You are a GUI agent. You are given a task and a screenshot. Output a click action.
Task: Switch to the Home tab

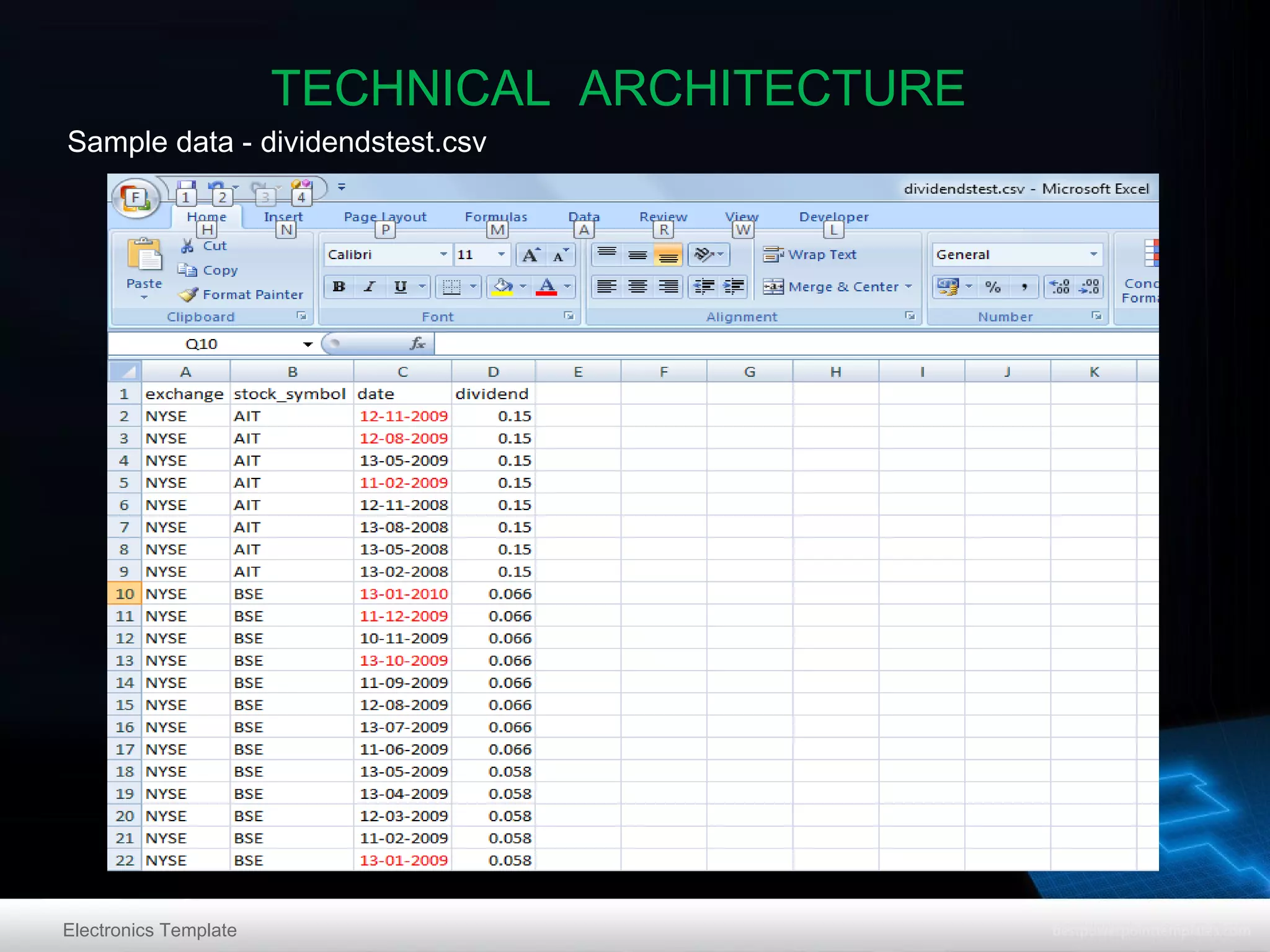206,217
